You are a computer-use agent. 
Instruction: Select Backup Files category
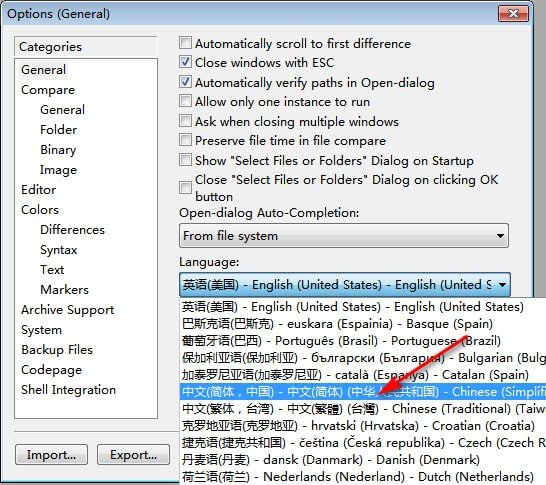[x=57, y=350]
